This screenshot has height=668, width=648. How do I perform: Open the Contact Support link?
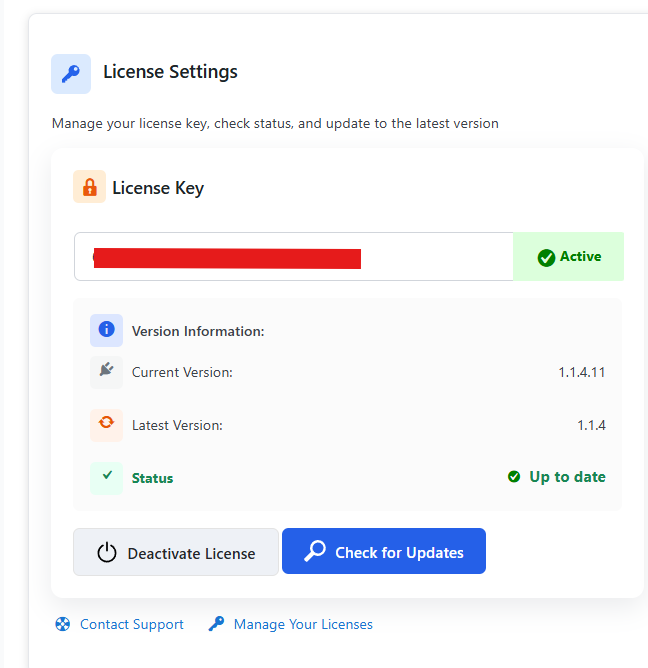[132, 624]
